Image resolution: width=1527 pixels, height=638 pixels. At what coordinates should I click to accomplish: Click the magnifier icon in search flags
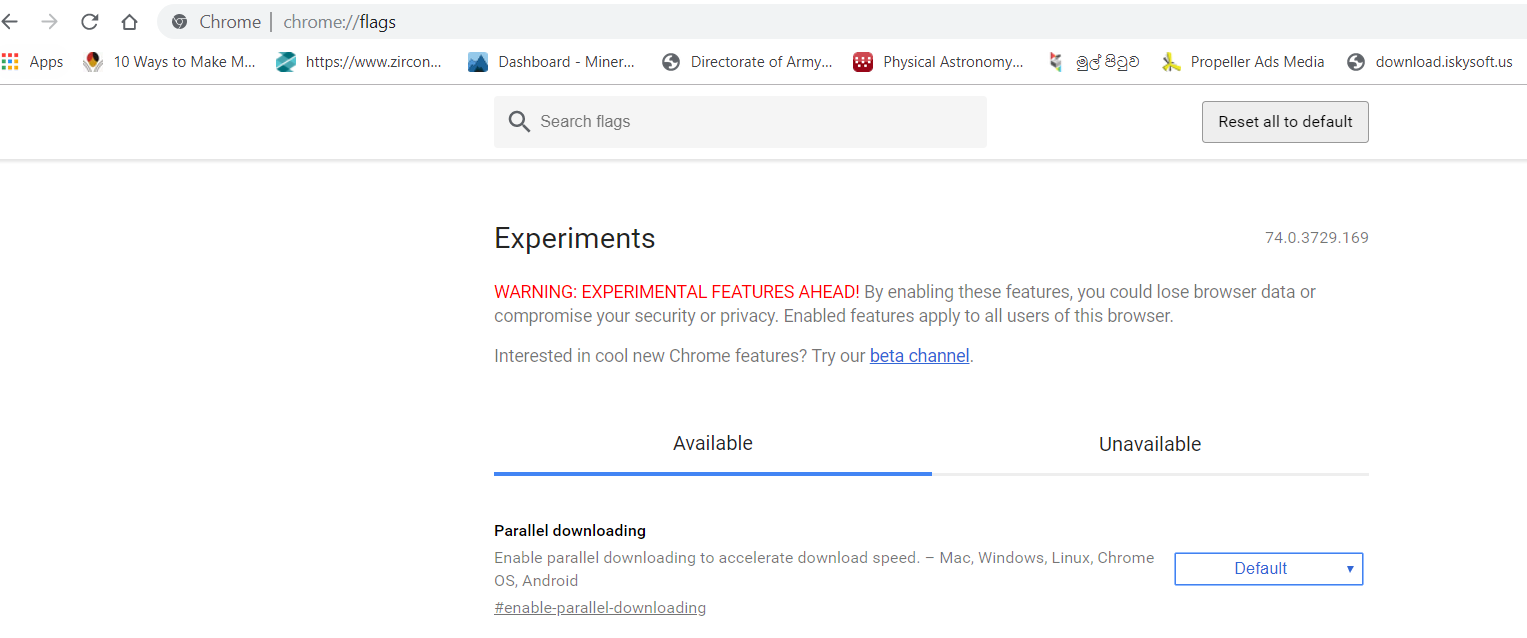(519, 122)
